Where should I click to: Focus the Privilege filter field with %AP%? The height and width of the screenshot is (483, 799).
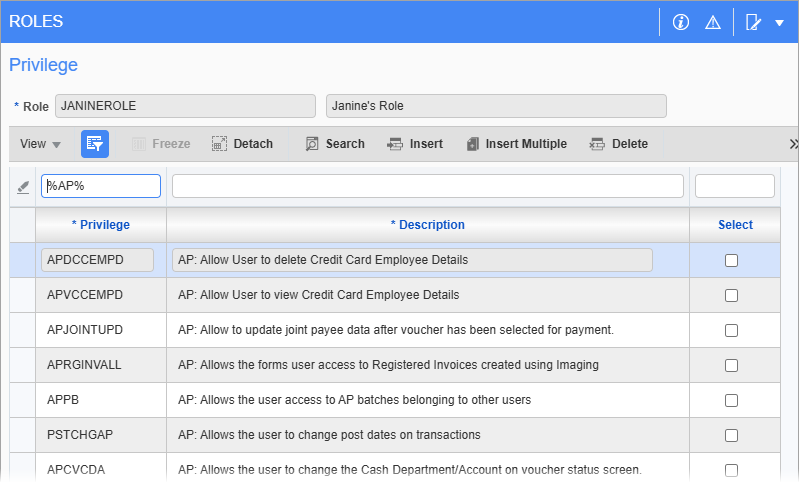[x=101, y=186]
